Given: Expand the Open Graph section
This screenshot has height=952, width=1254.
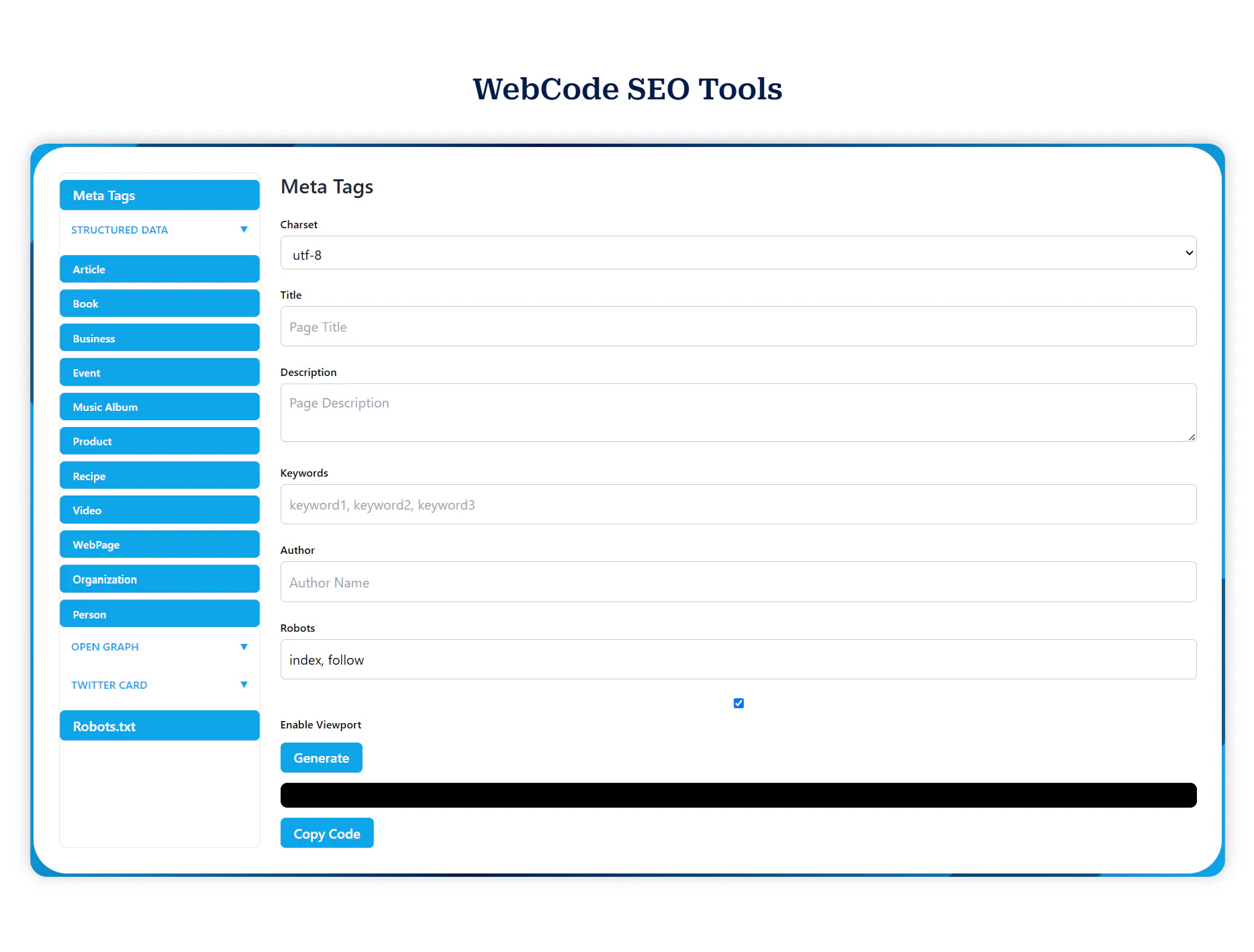Looking at the screenshot, I should [x=160, y=647].
